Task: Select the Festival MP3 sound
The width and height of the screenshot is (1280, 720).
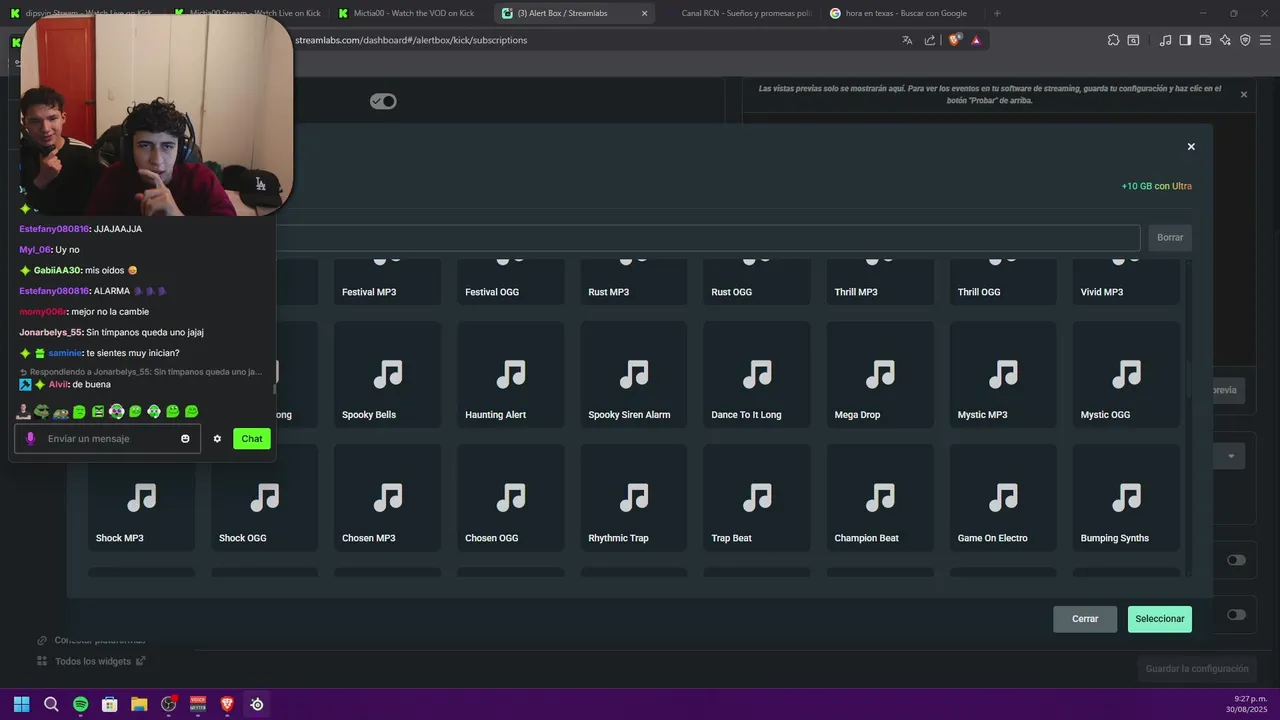Action: (x=388, y=282)
